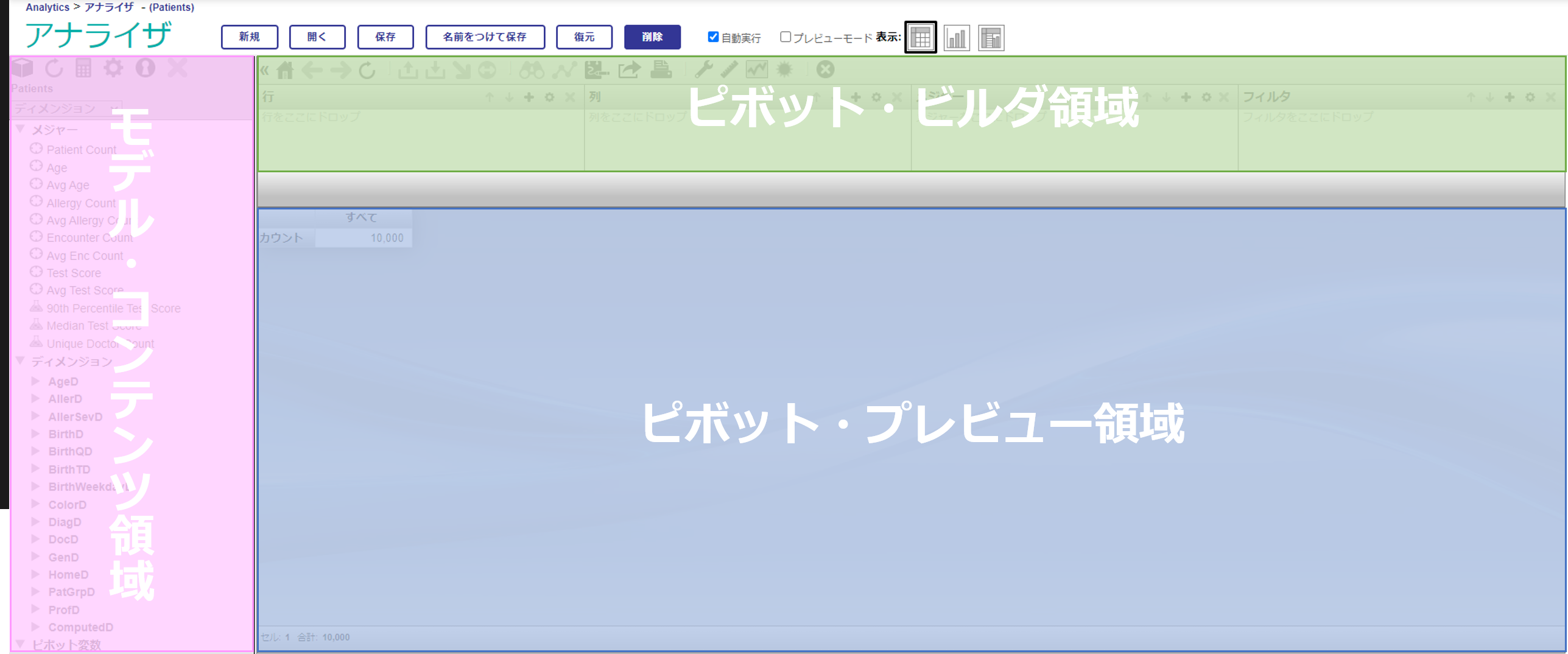Click the home icon in the pivot toolbar

click(x=284, y=70)
